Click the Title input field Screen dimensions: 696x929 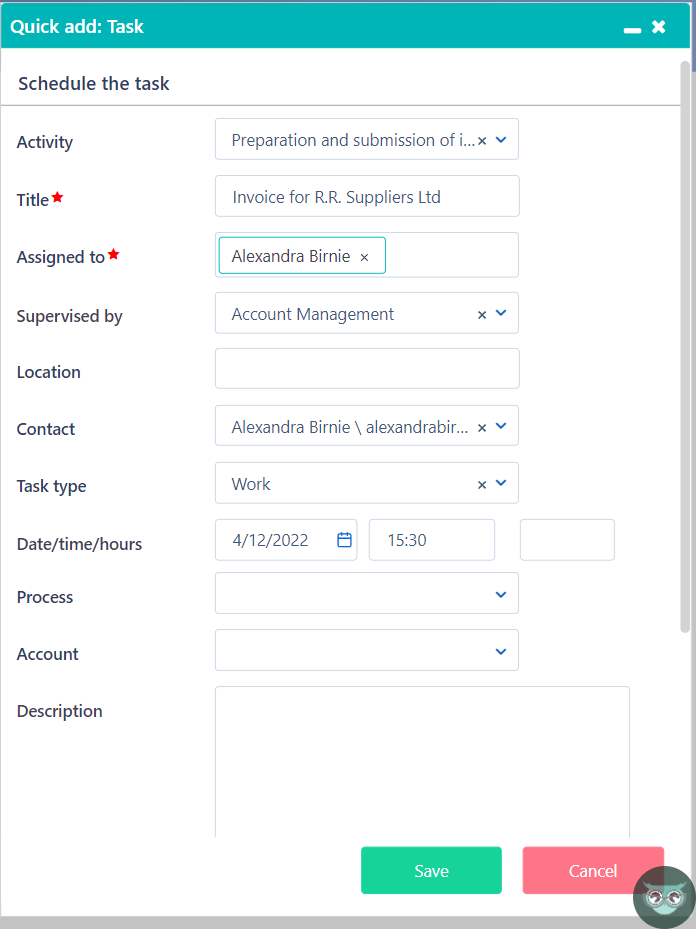[x=366, y=196]
